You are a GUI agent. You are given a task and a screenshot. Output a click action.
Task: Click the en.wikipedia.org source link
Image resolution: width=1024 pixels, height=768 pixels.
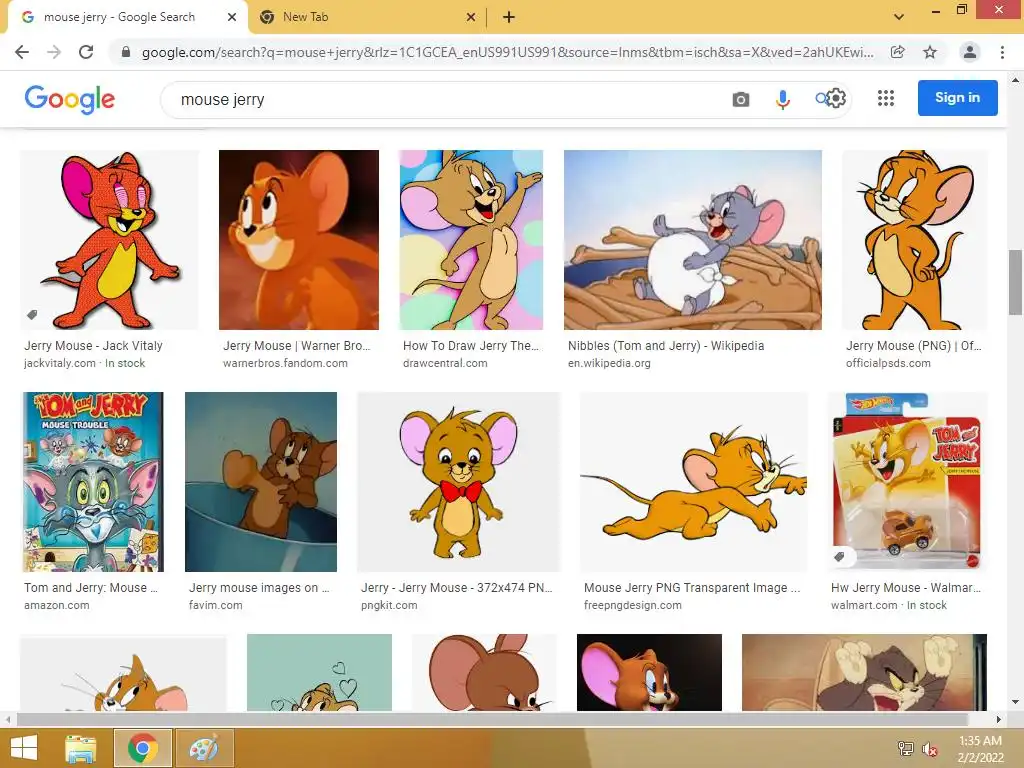point(609,363)
